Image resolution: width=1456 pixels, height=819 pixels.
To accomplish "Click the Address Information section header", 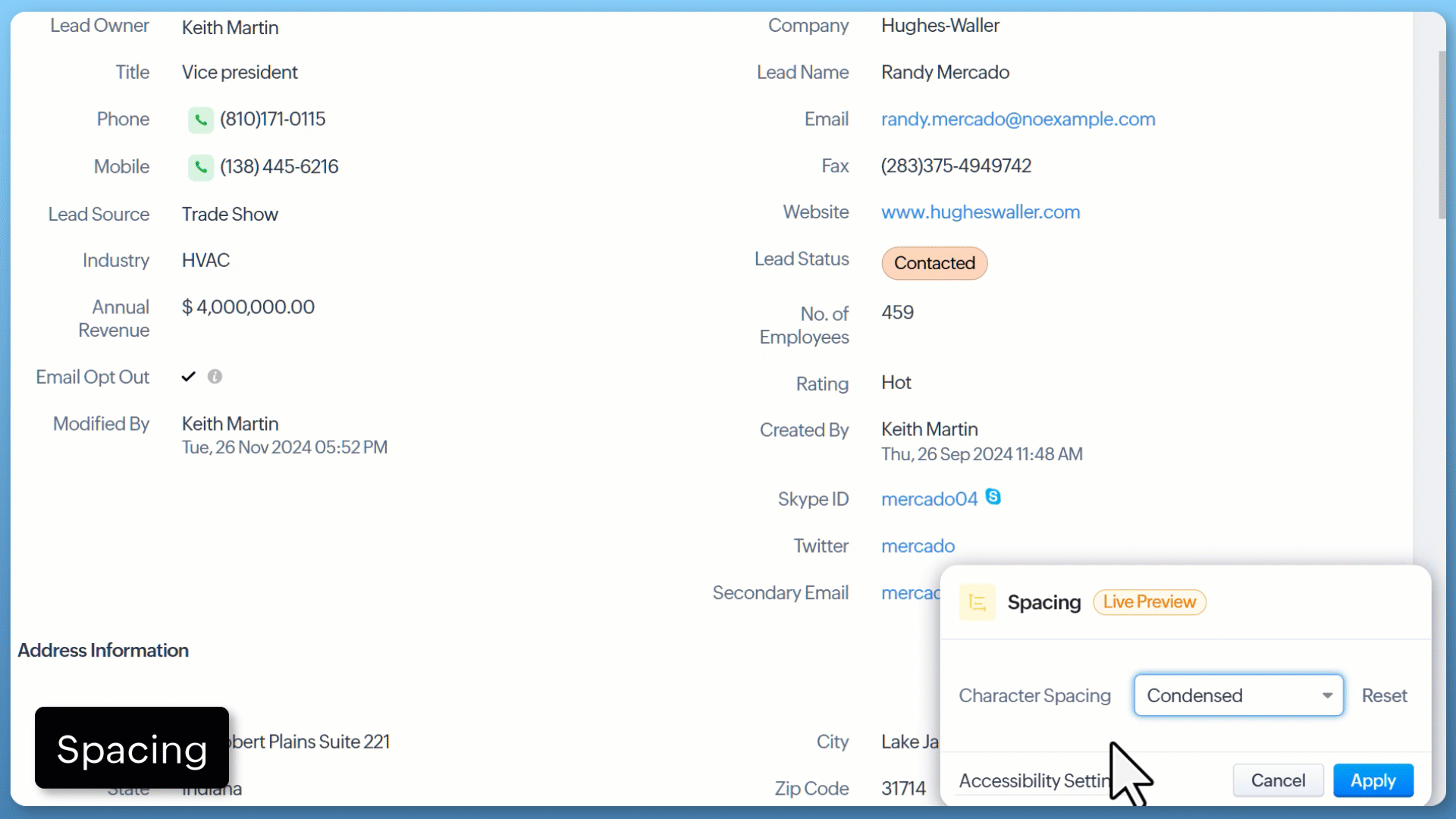I will tap(103, 651).
